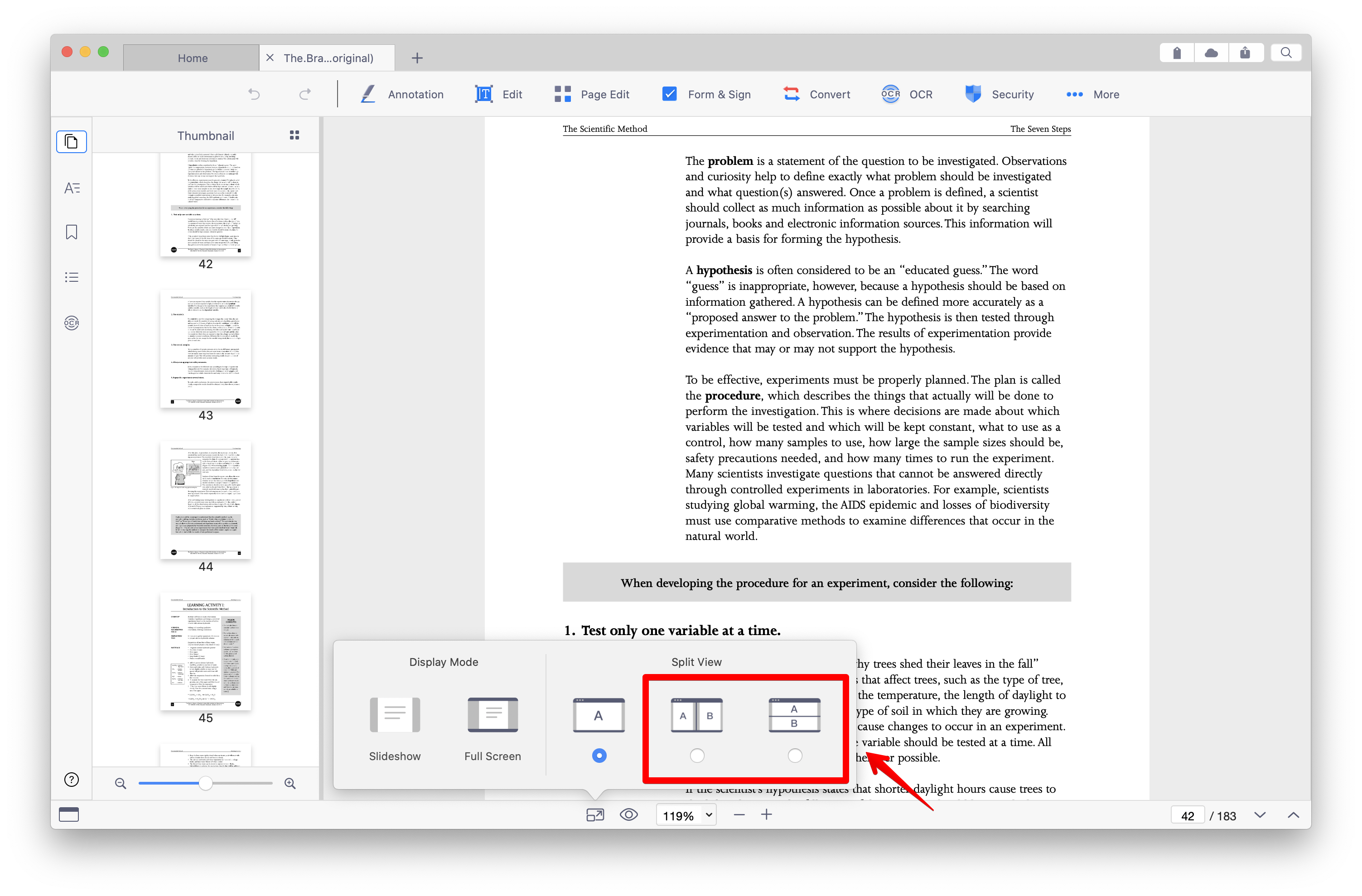This screenshot has width=1362, height=896.
Task: Open the display mode icon in bottom bar
Action: point(595,815)
